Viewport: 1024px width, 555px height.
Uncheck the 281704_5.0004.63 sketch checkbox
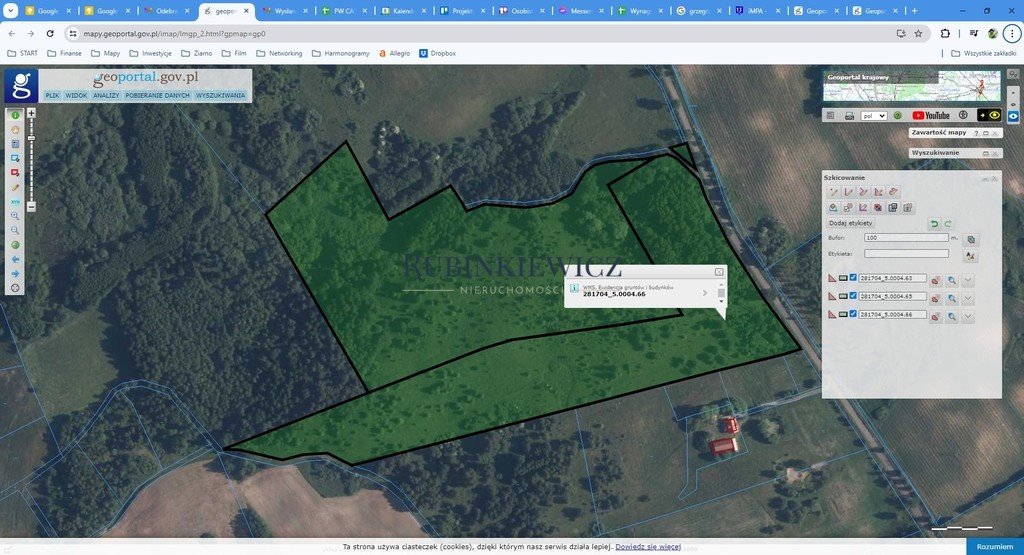click(853, 279)
